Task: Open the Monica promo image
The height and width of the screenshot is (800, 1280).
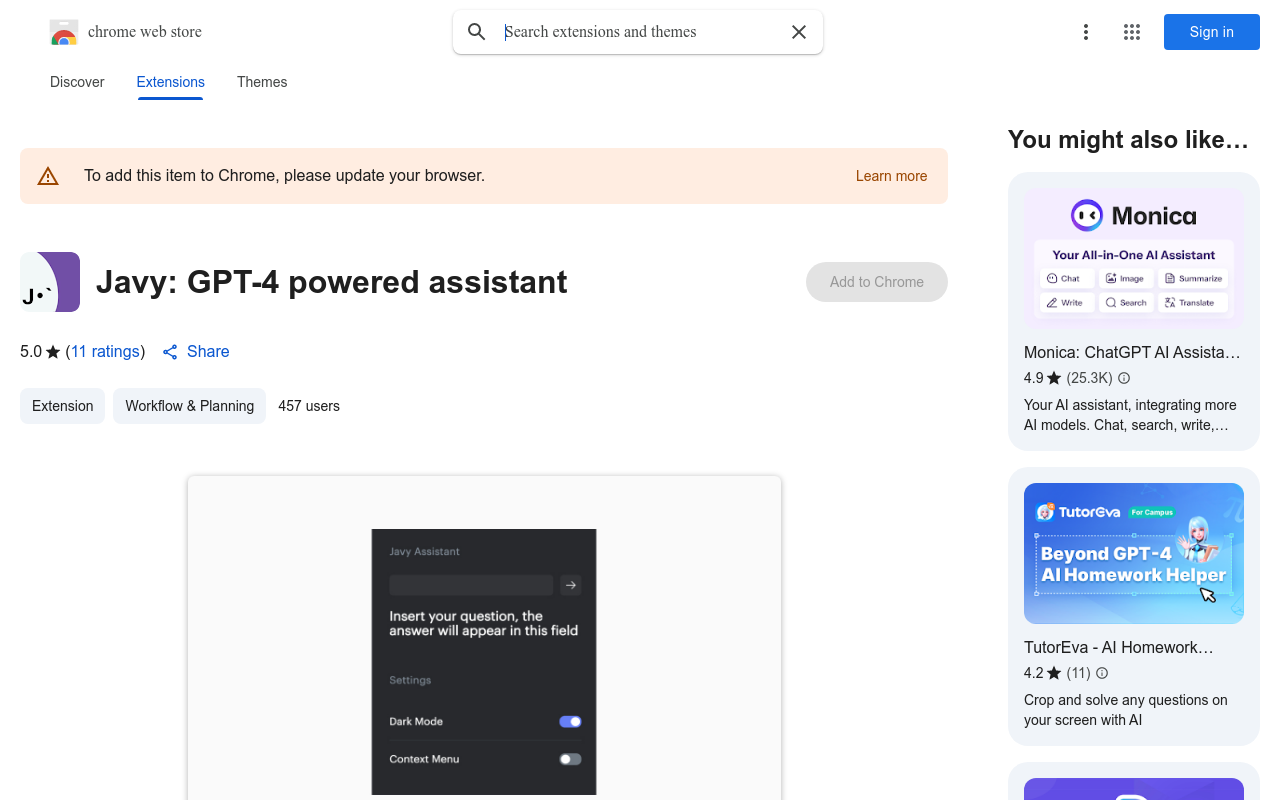Action: [1134, 259]
